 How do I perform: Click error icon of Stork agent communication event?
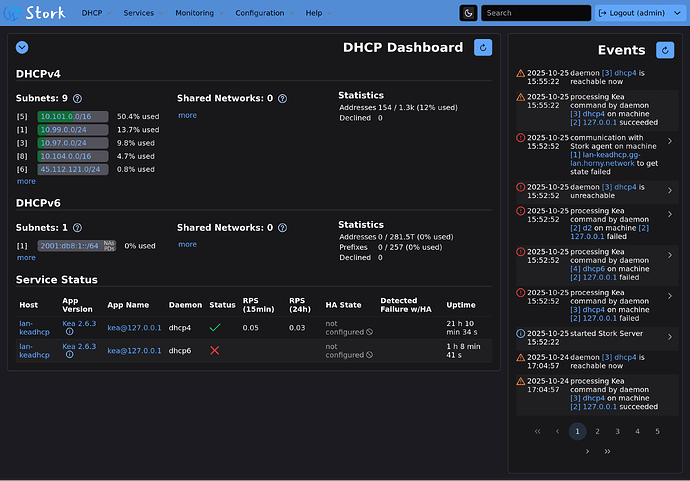pyautogui.click(x=521, y=138)
